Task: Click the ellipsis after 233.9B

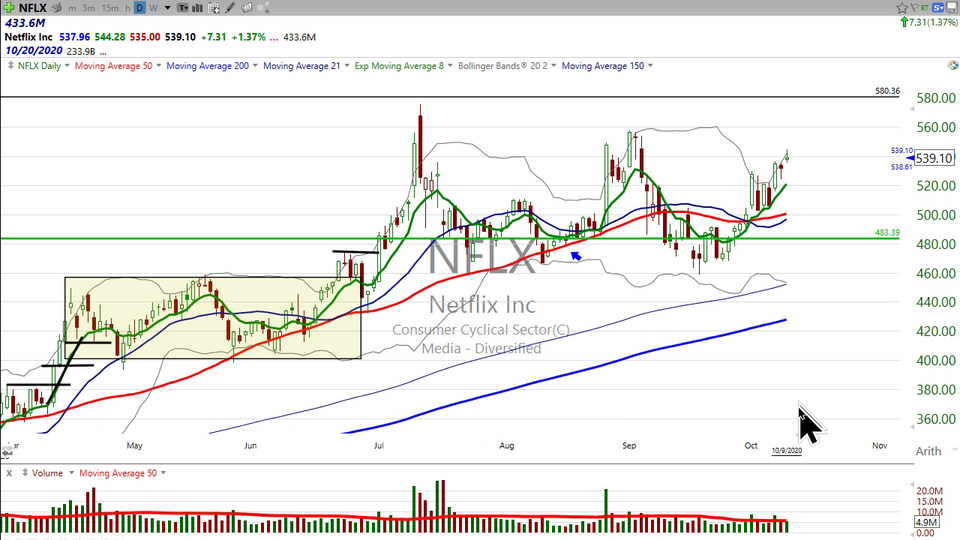Action: point(103,52)
